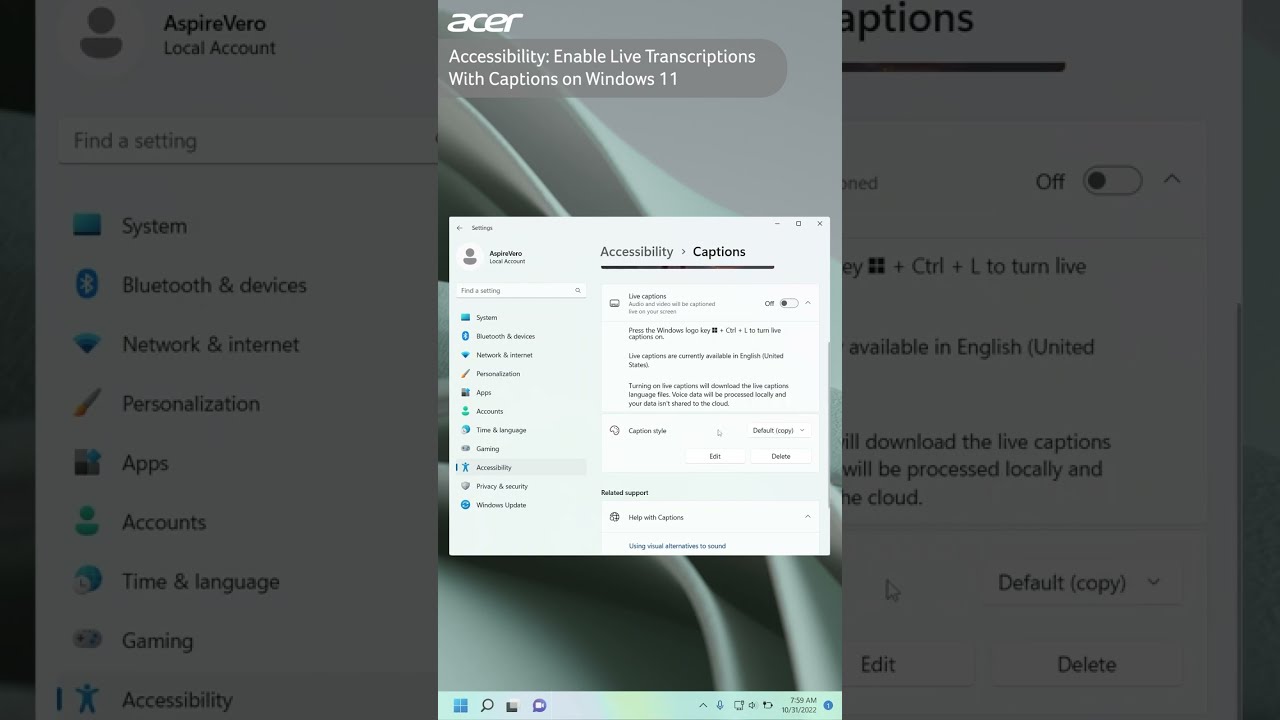
Task: Check the battery icon in the tray
Action: coord(766,706)
